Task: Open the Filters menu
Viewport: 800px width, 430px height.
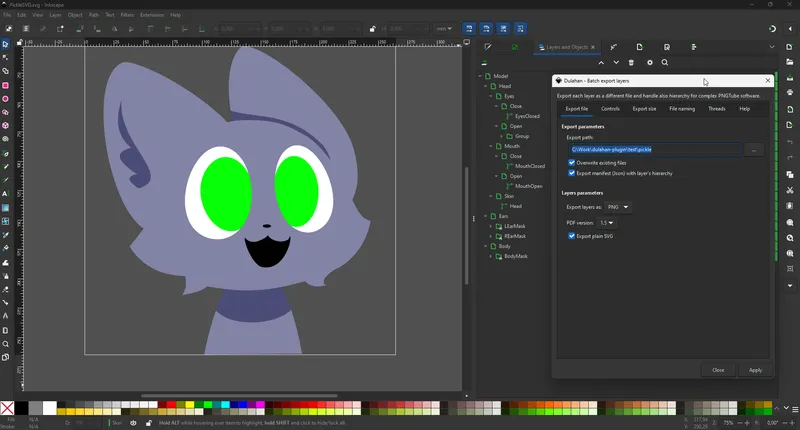Action: (127, 15)
